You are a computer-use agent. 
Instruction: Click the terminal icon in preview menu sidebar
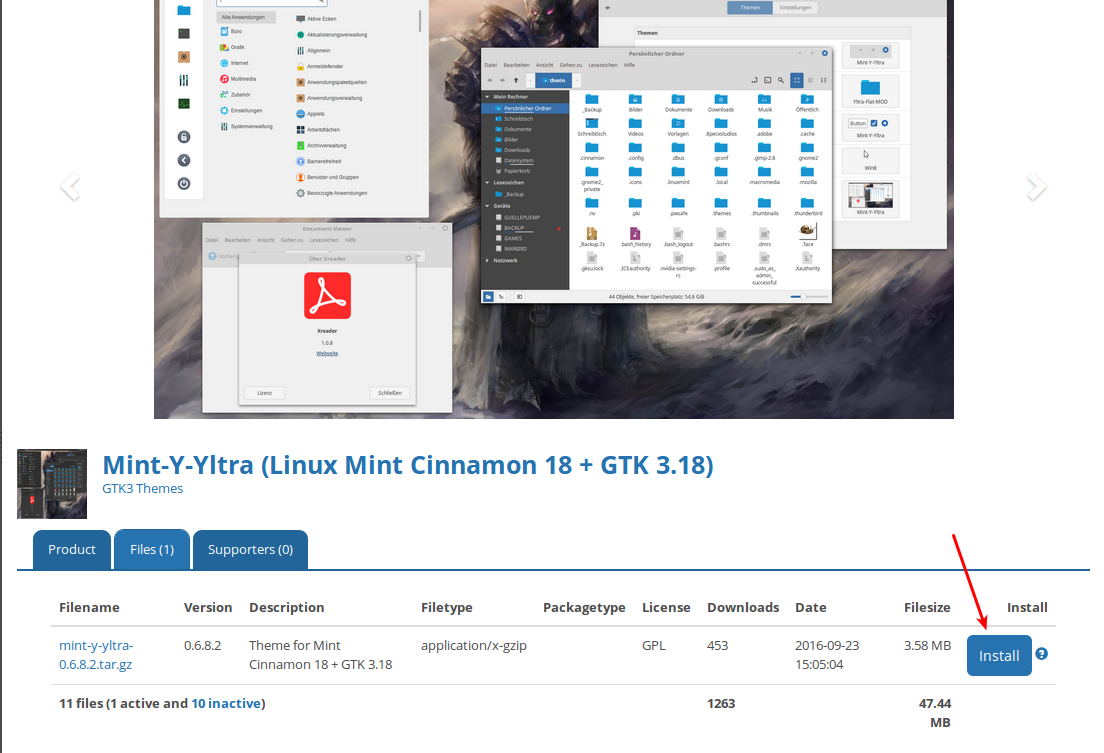pyautogui.click(x=184, y=33)
